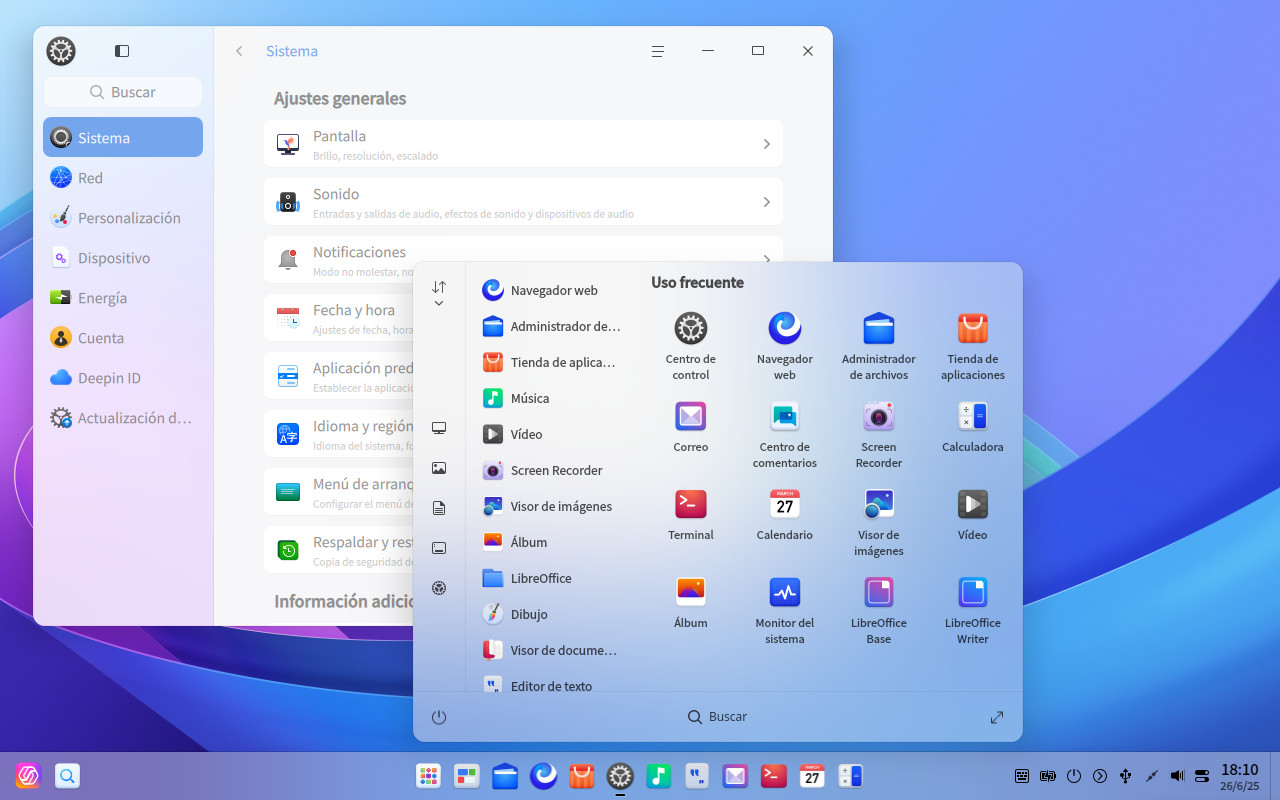Open LibreOffice Writer from the launcher
The width and height of the screenshot is (1280, 800).
pos(972,593)
